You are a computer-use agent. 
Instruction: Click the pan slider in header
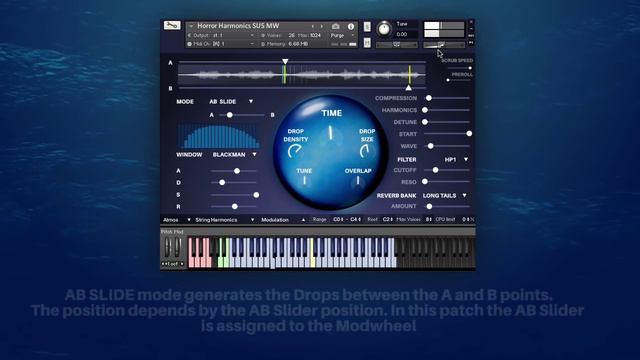point(396,44)
